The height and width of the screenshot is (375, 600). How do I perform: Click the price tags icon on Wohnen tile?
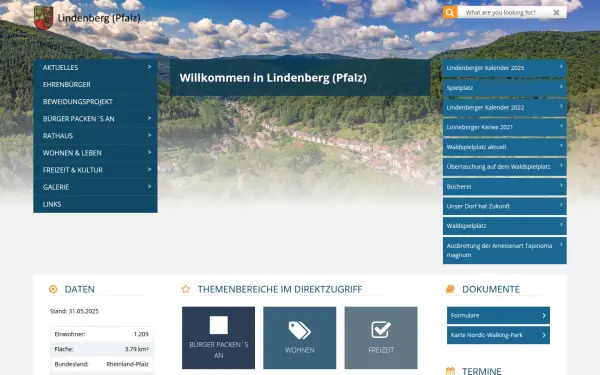300,330
